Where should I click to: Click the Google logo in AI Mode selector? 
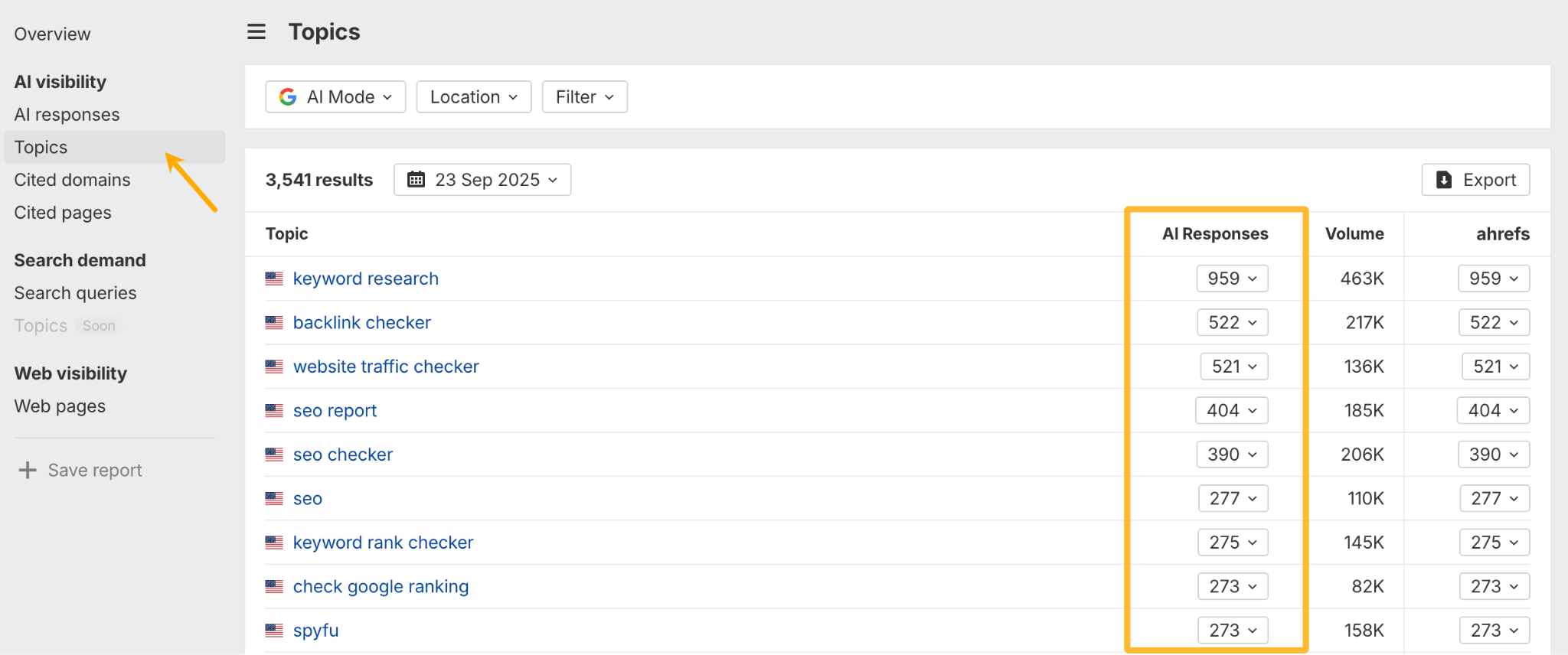288,97
